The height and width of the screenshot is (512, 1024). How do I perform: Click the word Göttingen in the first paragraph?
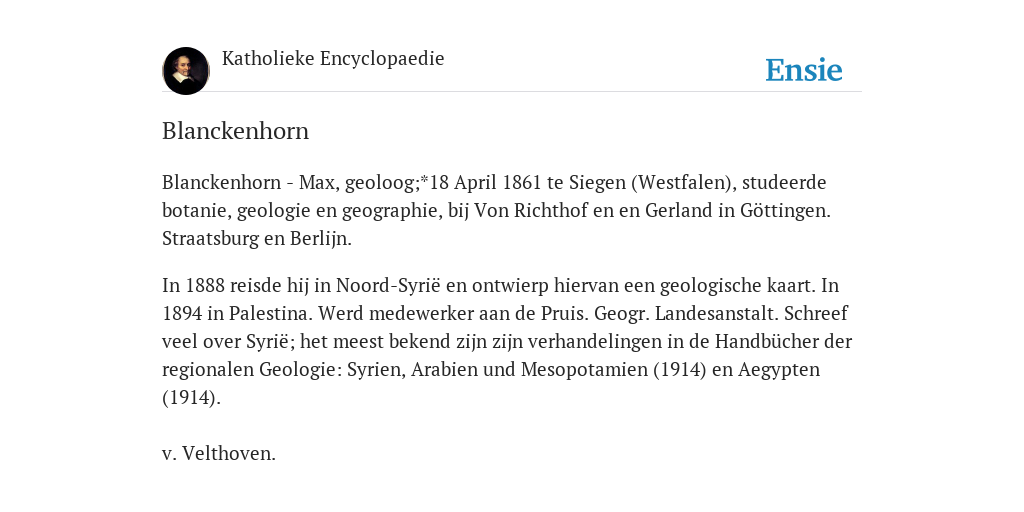click(785, 211)
